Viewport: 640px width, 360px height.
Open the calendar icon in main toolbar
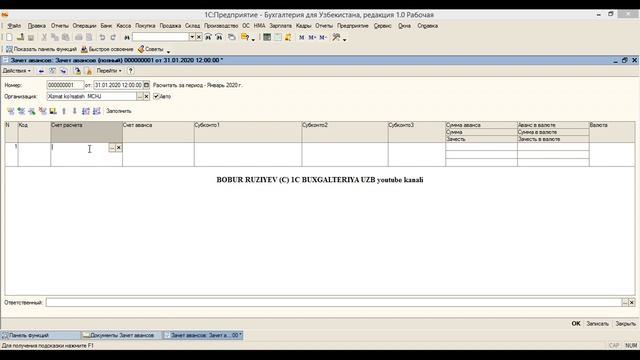[x=278, y=37]
